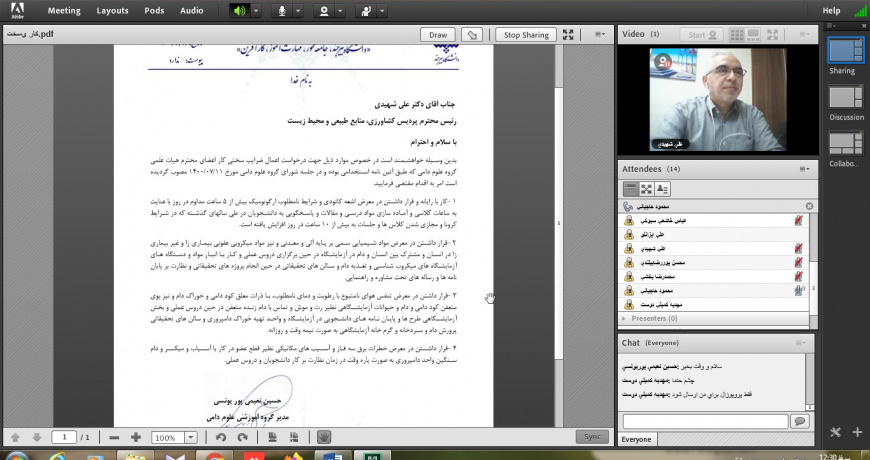Toggle the webcam button in top bar
Viewport: 870px width, 460px height.
pos(324,11)
